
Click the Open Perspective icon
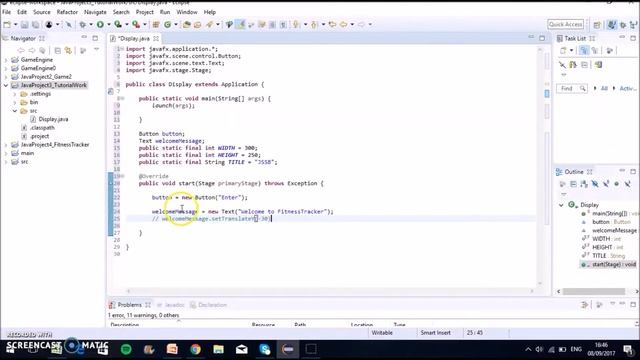(597, 25)
